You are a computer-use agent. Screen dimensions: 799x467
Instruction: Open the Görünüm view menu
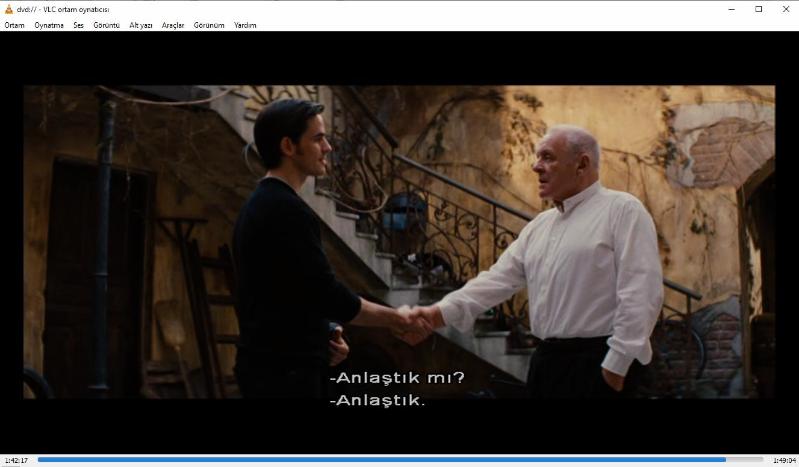click(x=209, y=25)
